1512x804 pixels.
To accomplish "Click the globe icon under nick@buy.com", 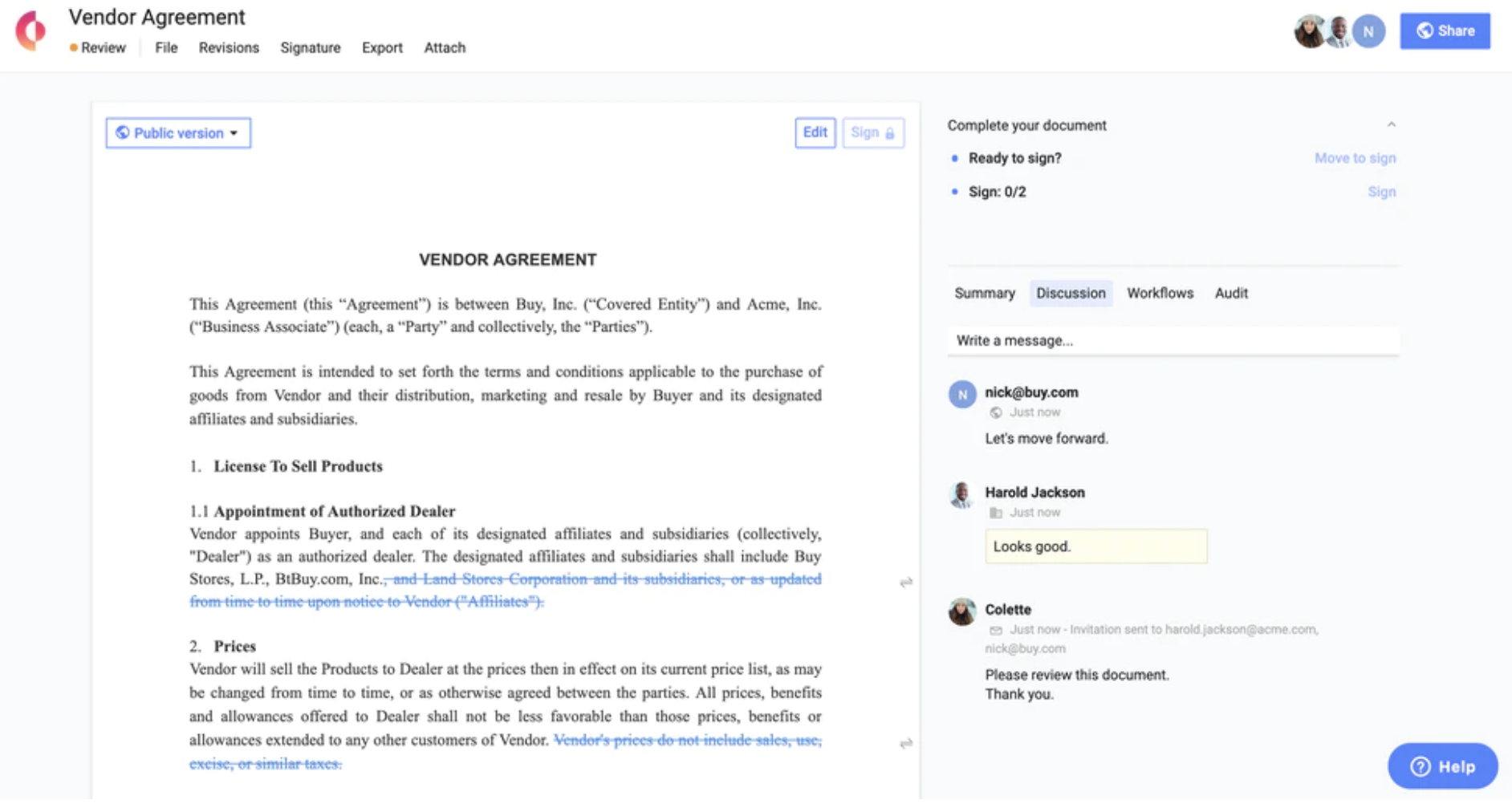I will click(996, 412).
